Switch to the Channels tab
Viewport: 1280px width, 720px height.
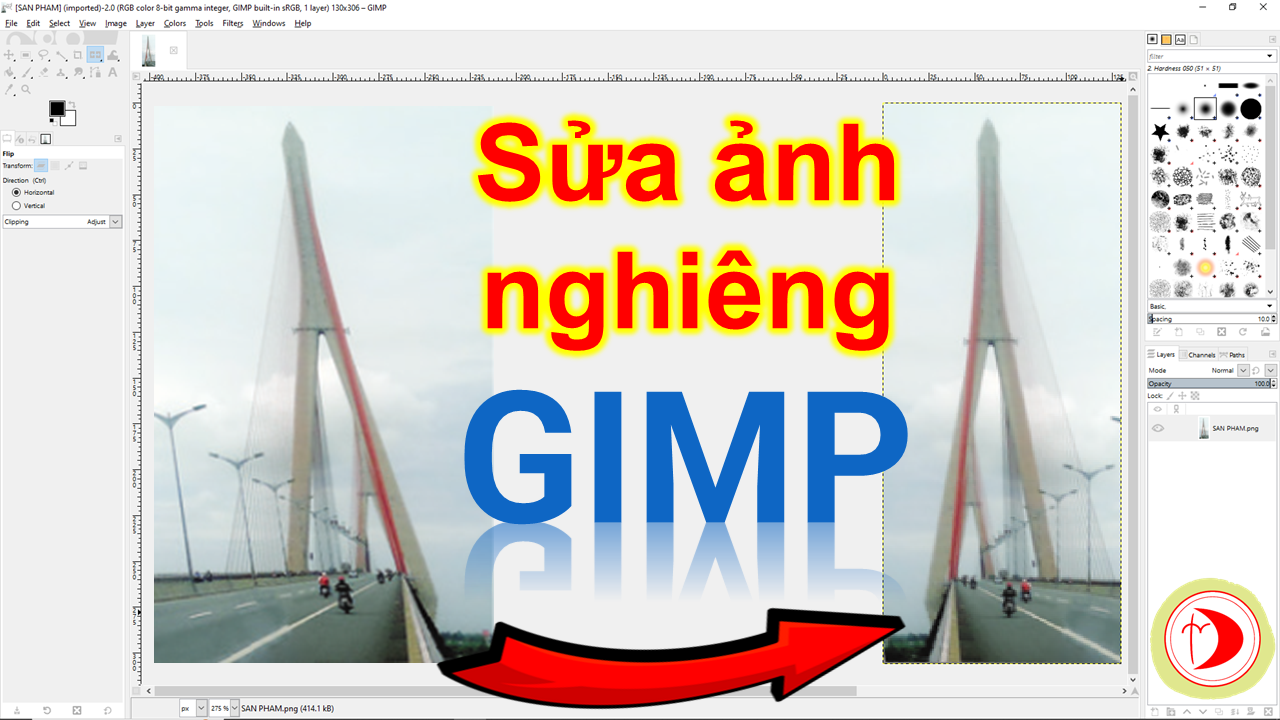(1198, 355)
